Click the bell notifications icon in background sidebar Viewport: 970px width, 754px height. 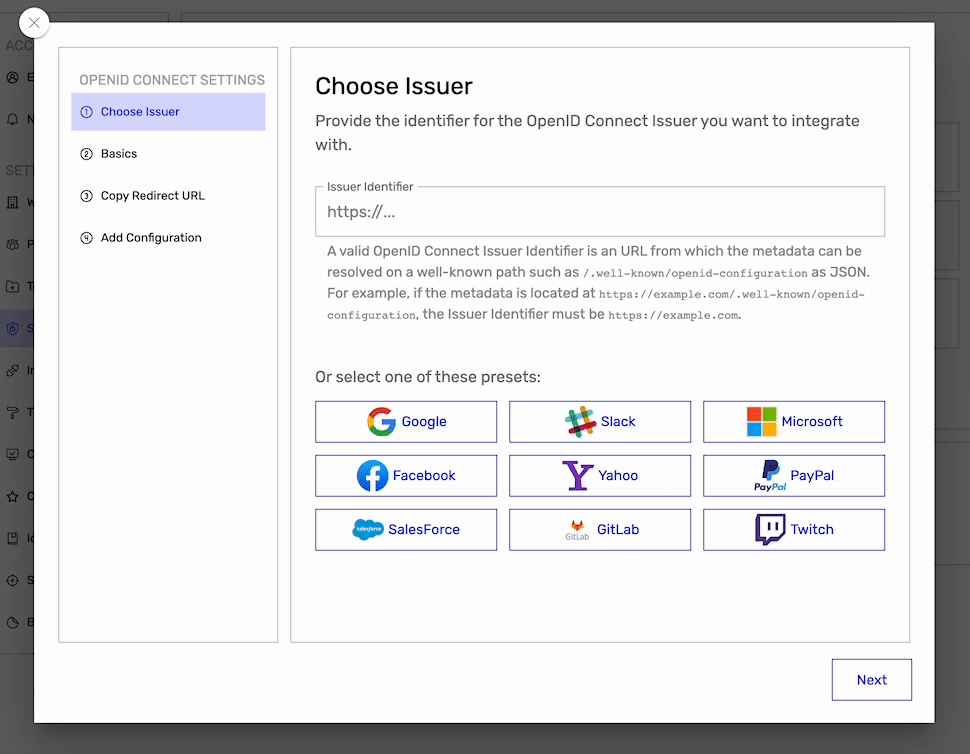(12, 119)
